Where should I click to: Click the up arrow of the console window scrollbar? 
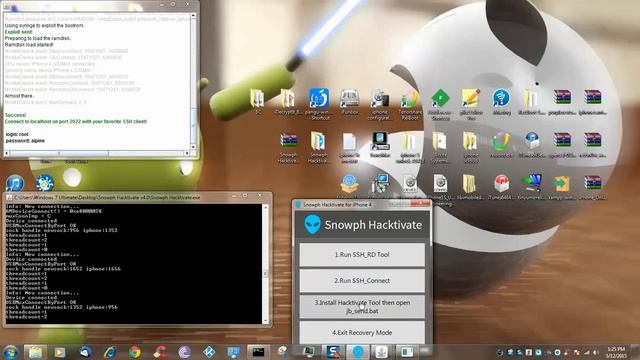[x=265, y=207]
